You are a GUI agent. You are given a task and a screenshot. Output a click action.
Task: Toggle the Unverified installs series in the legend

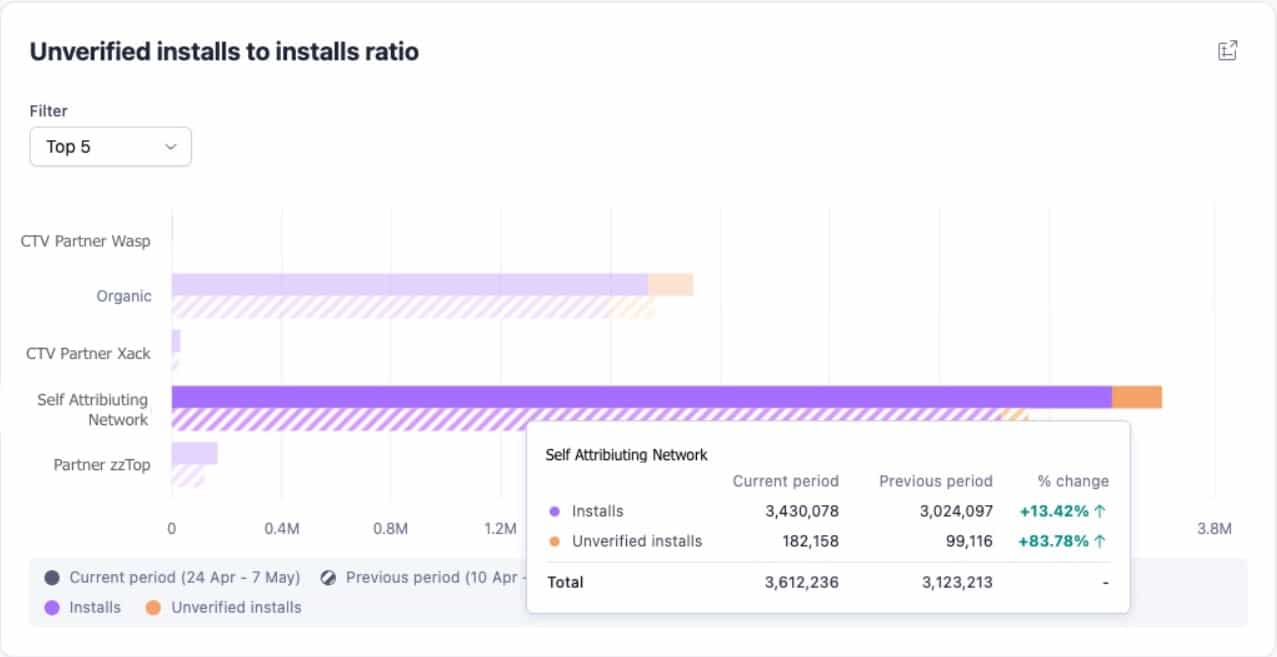click(x=222, y=607)
